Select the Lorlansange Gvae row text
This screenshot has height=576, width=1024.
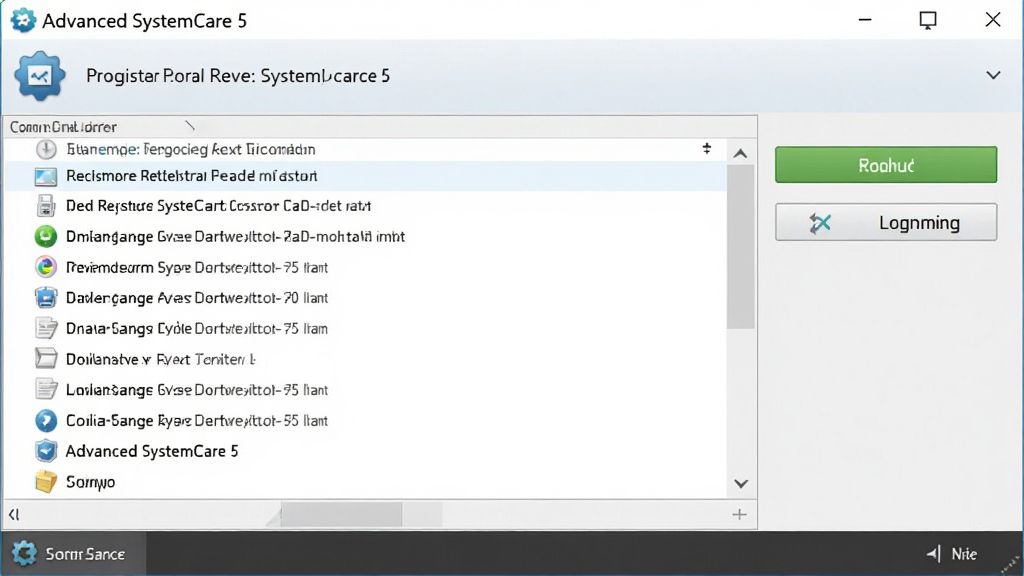[x=197, y=390]
